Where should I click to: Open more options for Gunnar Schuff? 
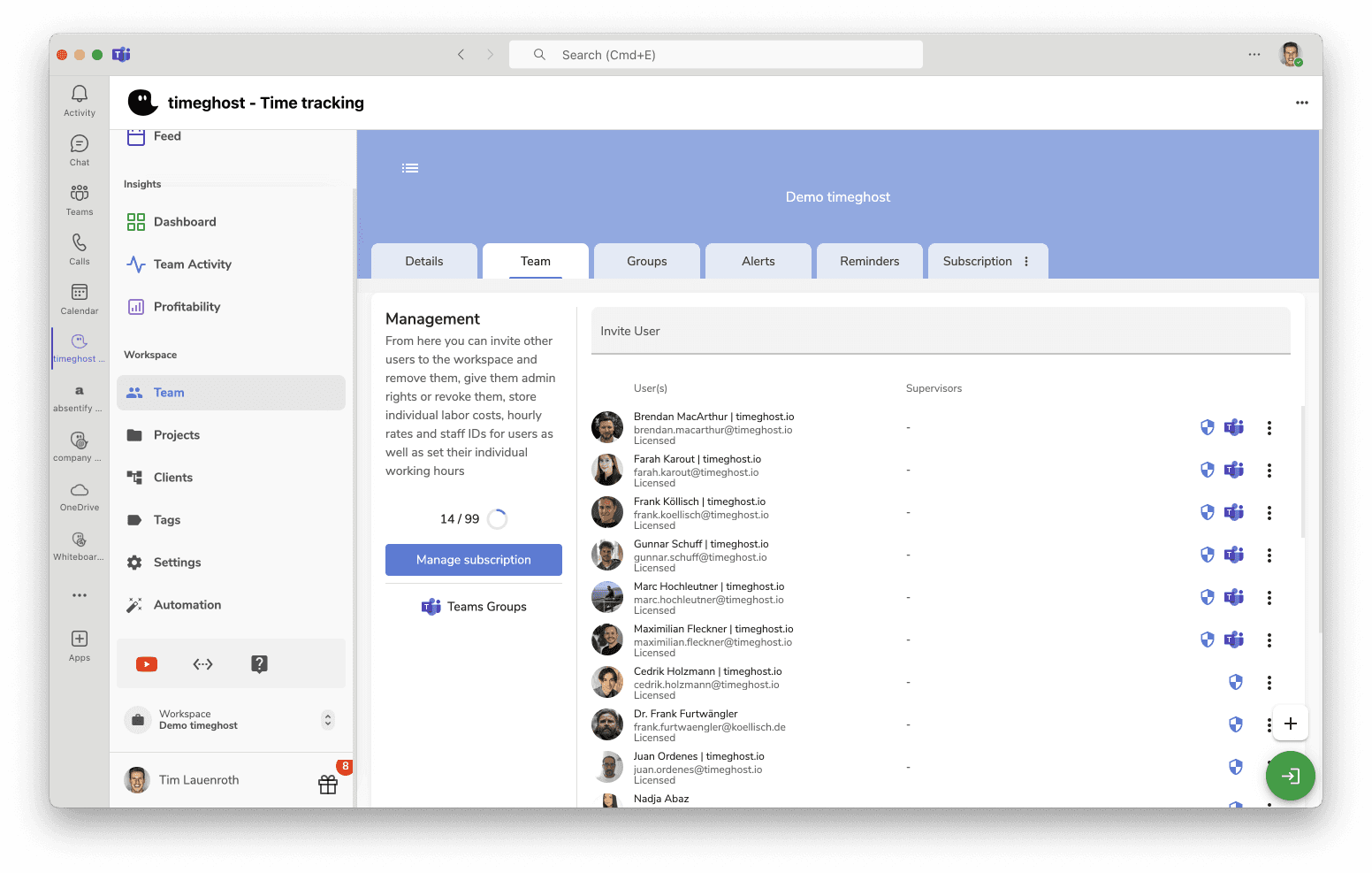point(1269,555)
